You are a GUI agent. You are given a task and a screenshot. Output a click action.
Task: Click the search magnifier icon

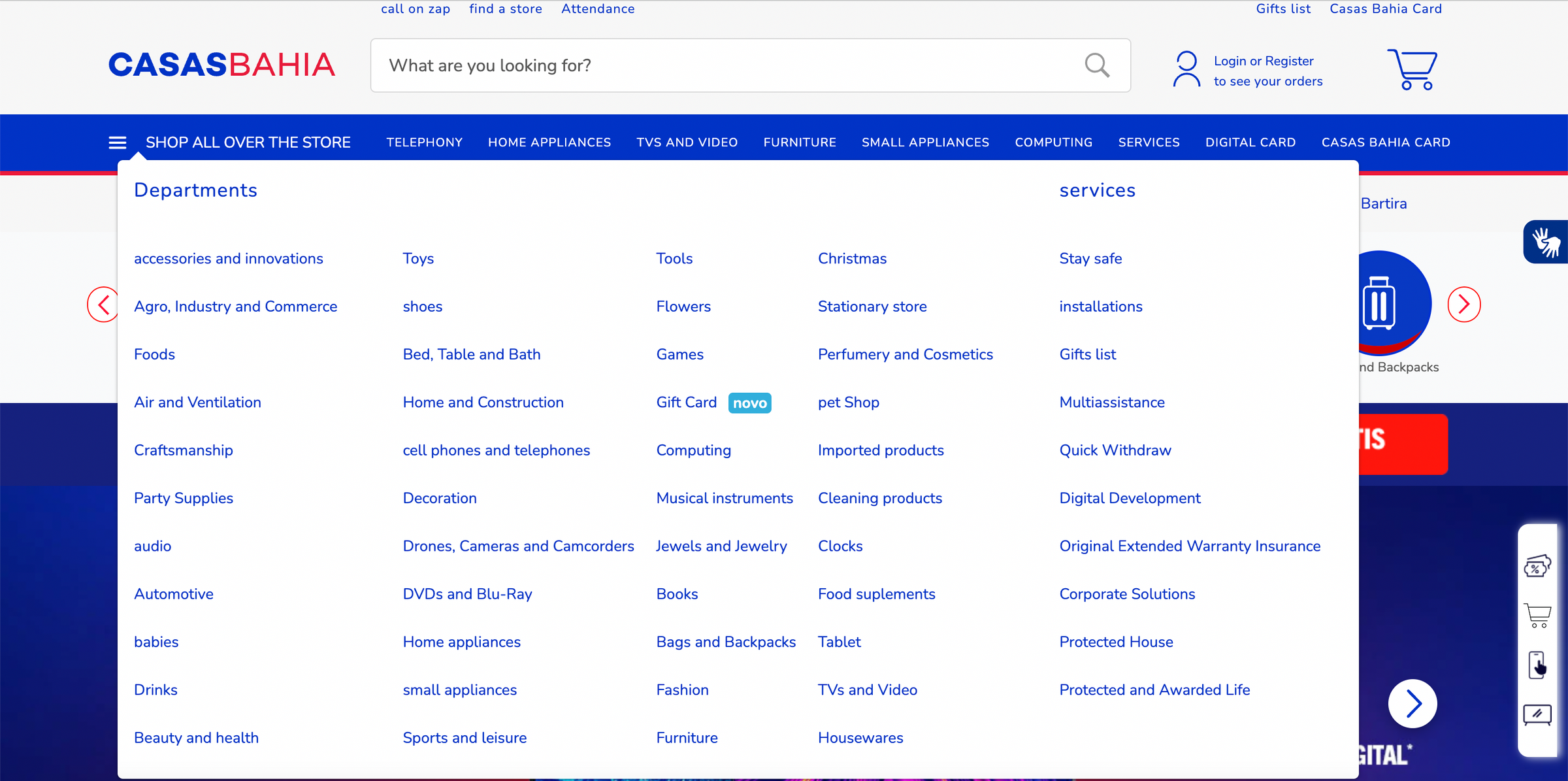[1097, 65]
